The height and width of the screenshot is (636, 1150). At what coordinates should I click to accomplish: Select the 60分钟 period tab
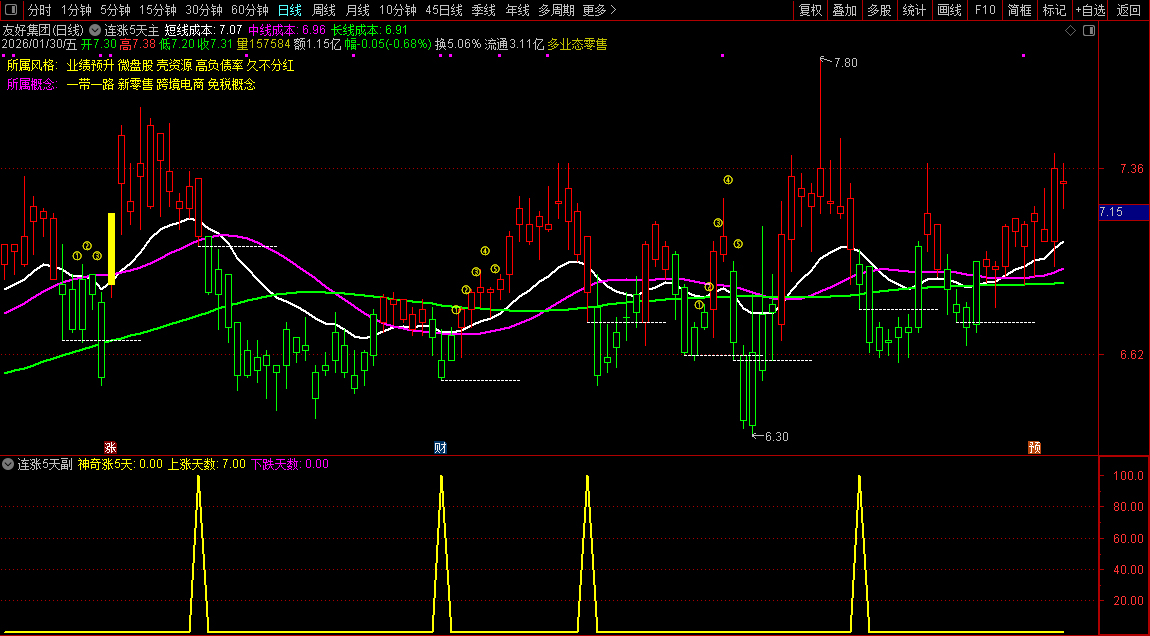coord(249,10)
